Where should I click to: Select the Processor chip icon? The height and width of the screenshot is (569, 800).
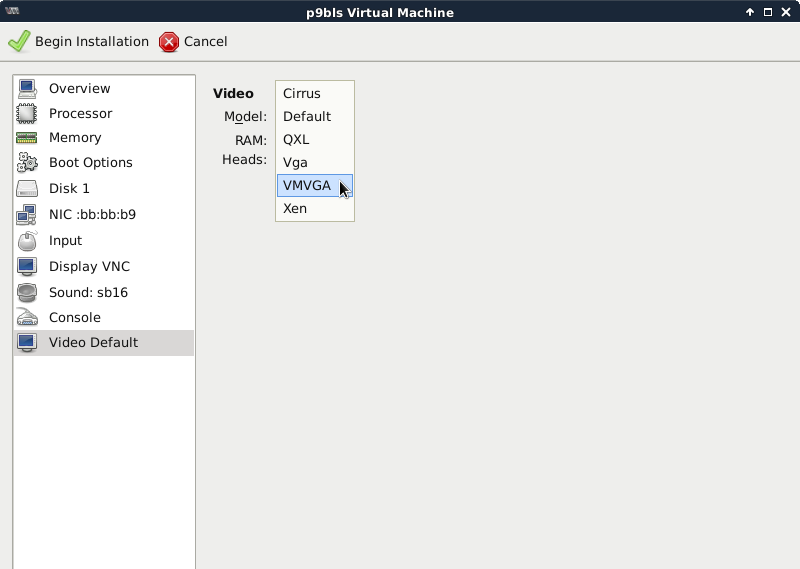point(27,114)
